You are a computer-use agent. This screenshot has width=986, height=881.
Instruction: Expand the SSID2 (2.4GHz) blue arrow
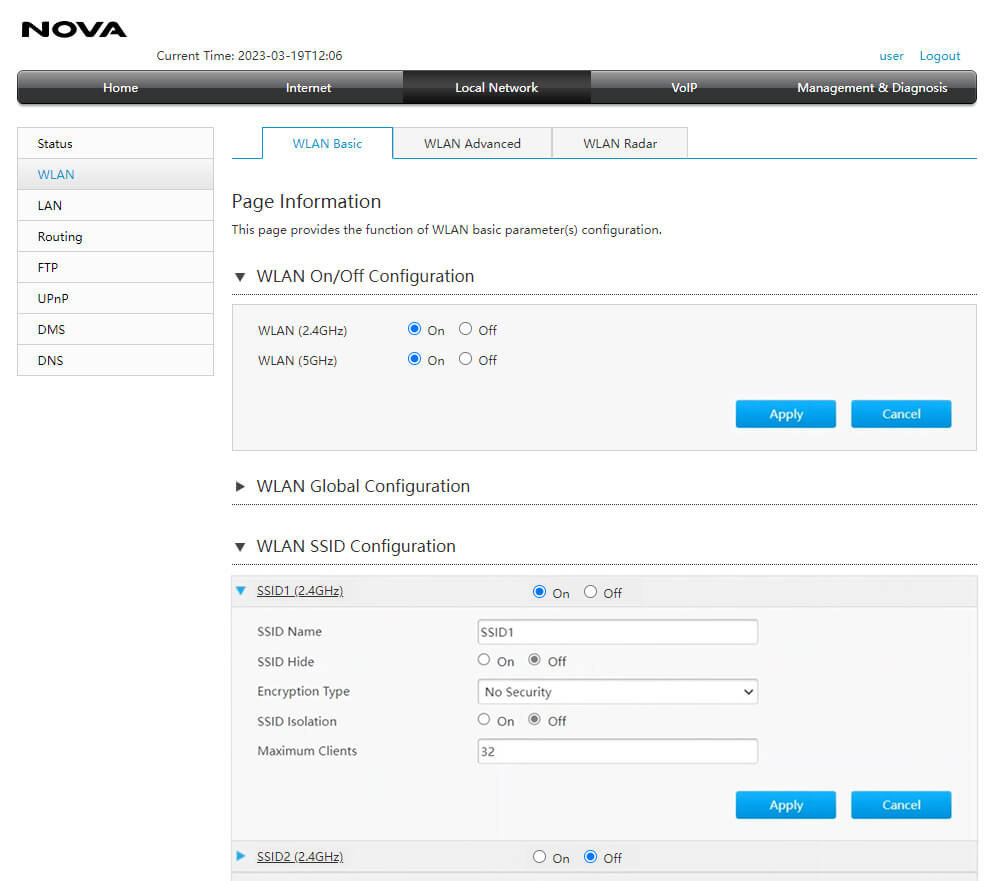[240, 857]
